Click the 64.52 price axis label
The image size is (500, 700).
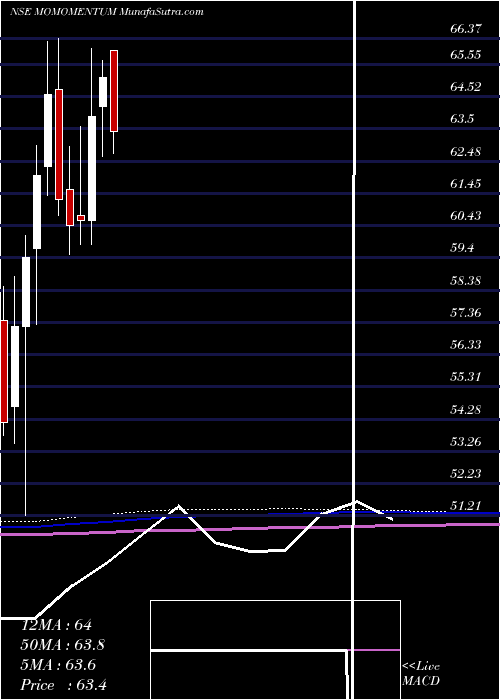coord(466,87)
